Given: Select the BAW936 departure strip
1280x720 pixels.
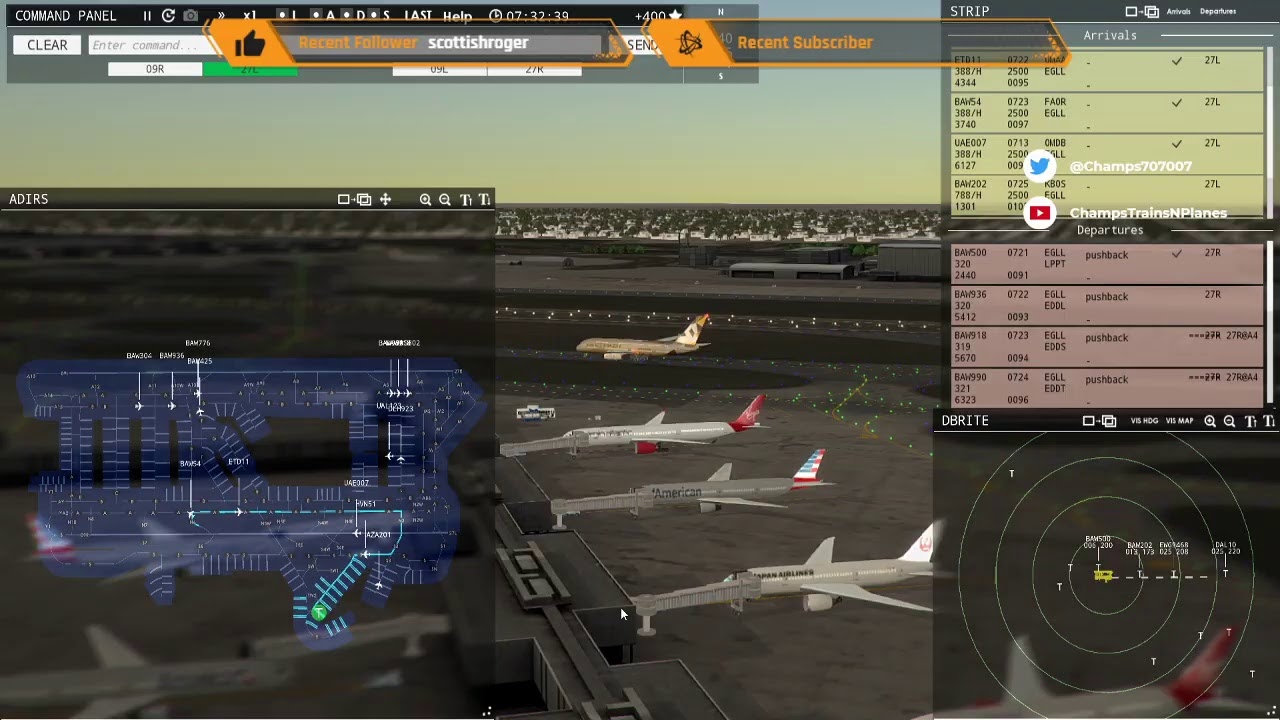Looking at the screenshot, I should tap(1107, 306).
